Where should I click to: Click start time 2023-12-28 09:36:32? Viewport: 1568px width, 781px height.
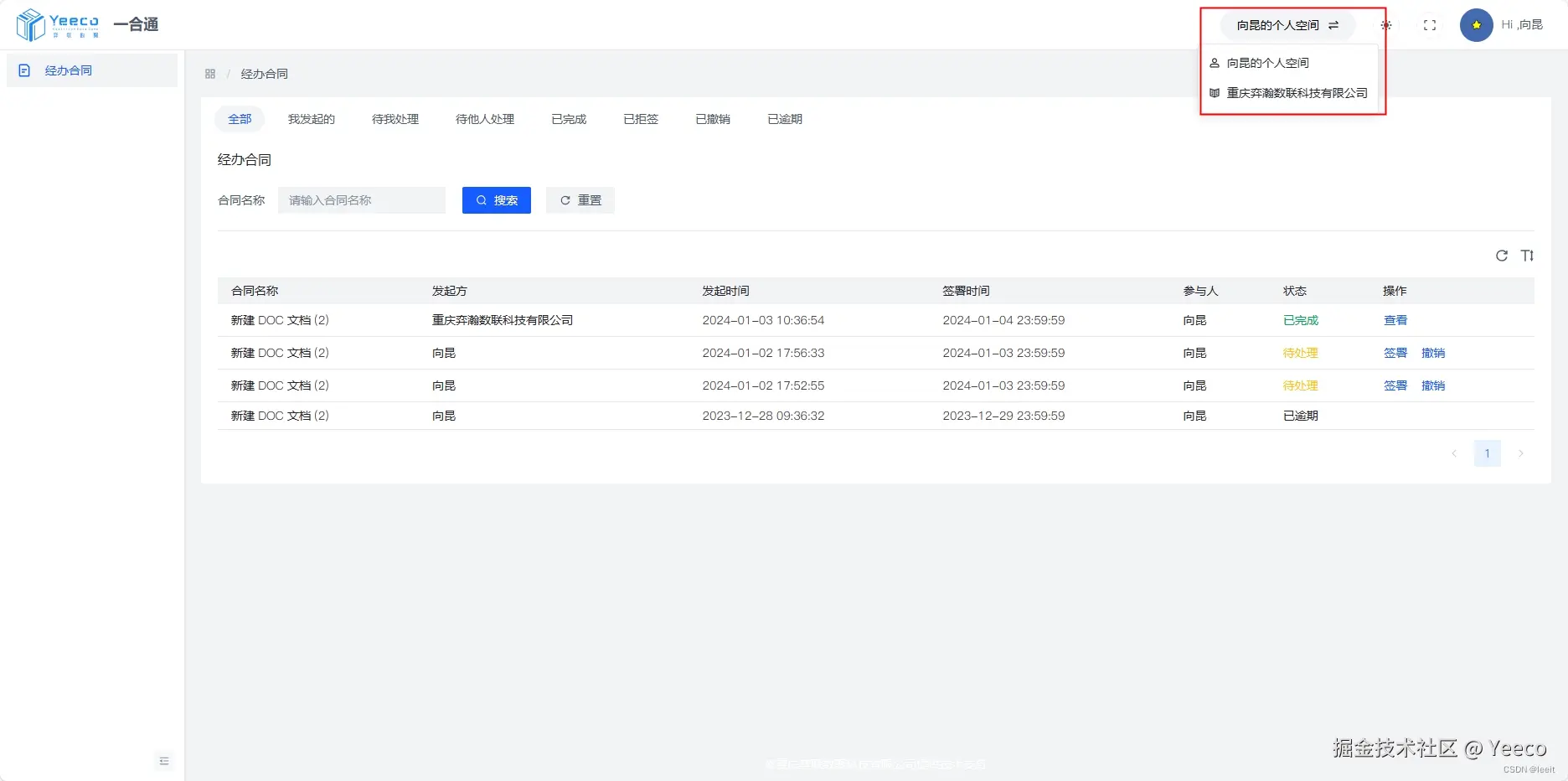763,416
